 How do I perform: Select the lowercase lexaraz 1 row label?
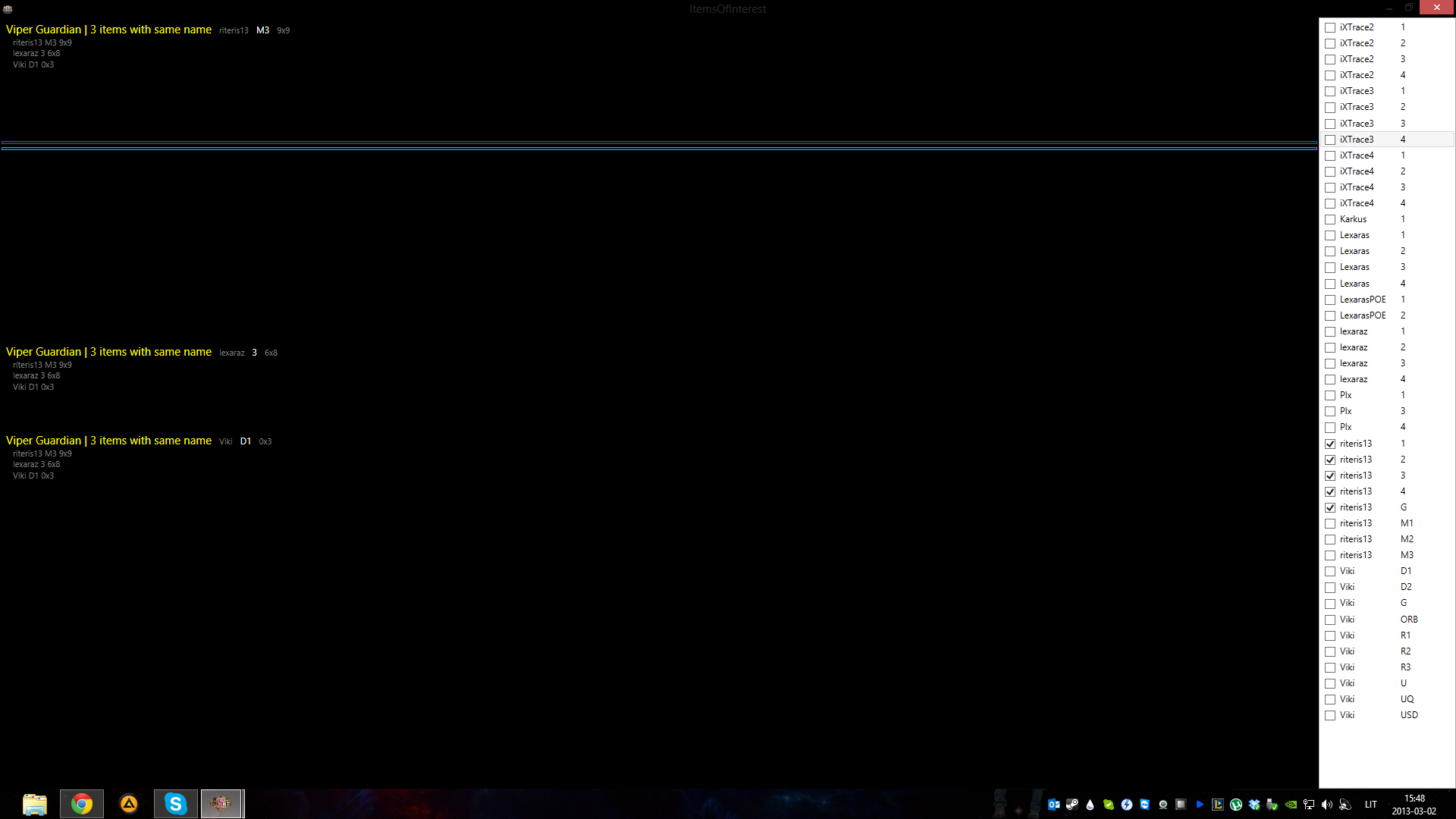pyautogui.click(x=1354, y=331)
